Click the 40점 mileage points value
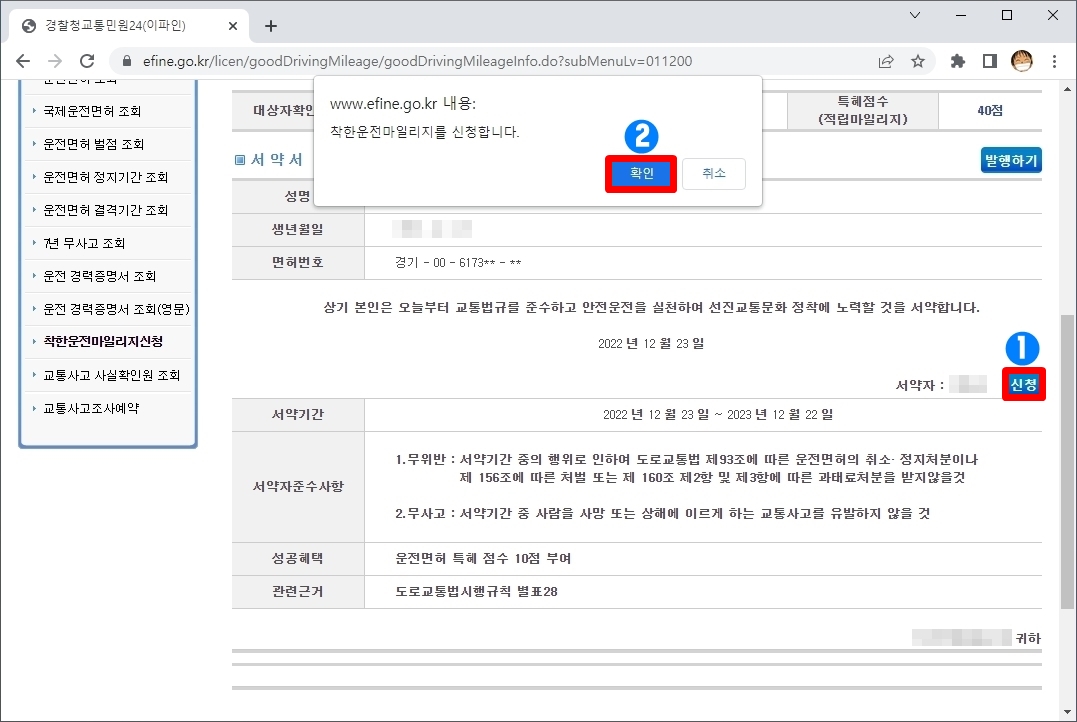Viewport: 1077px width, 722px height. pos(990,111)
